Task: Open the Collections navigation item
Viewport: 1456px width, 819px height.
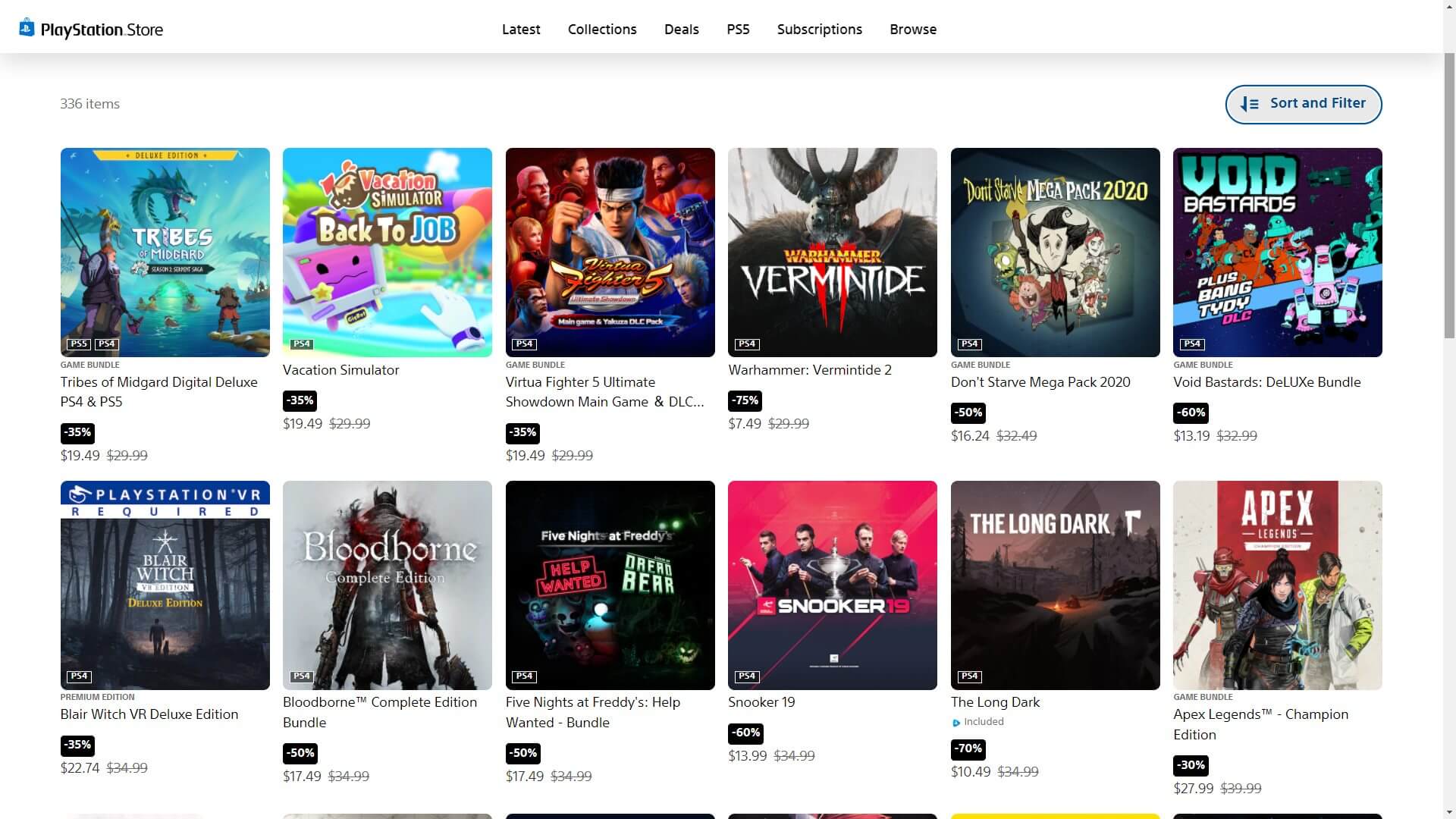Action: (602, 30)
